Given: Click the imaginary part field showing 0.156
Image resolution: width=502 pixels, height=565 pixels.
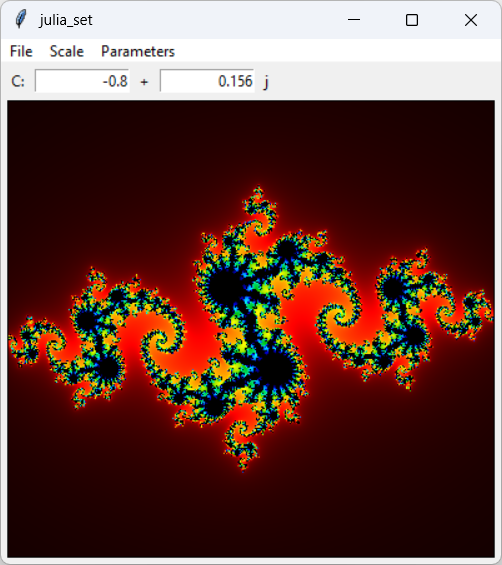Looking at the screenshot, I should pos(207,81).
